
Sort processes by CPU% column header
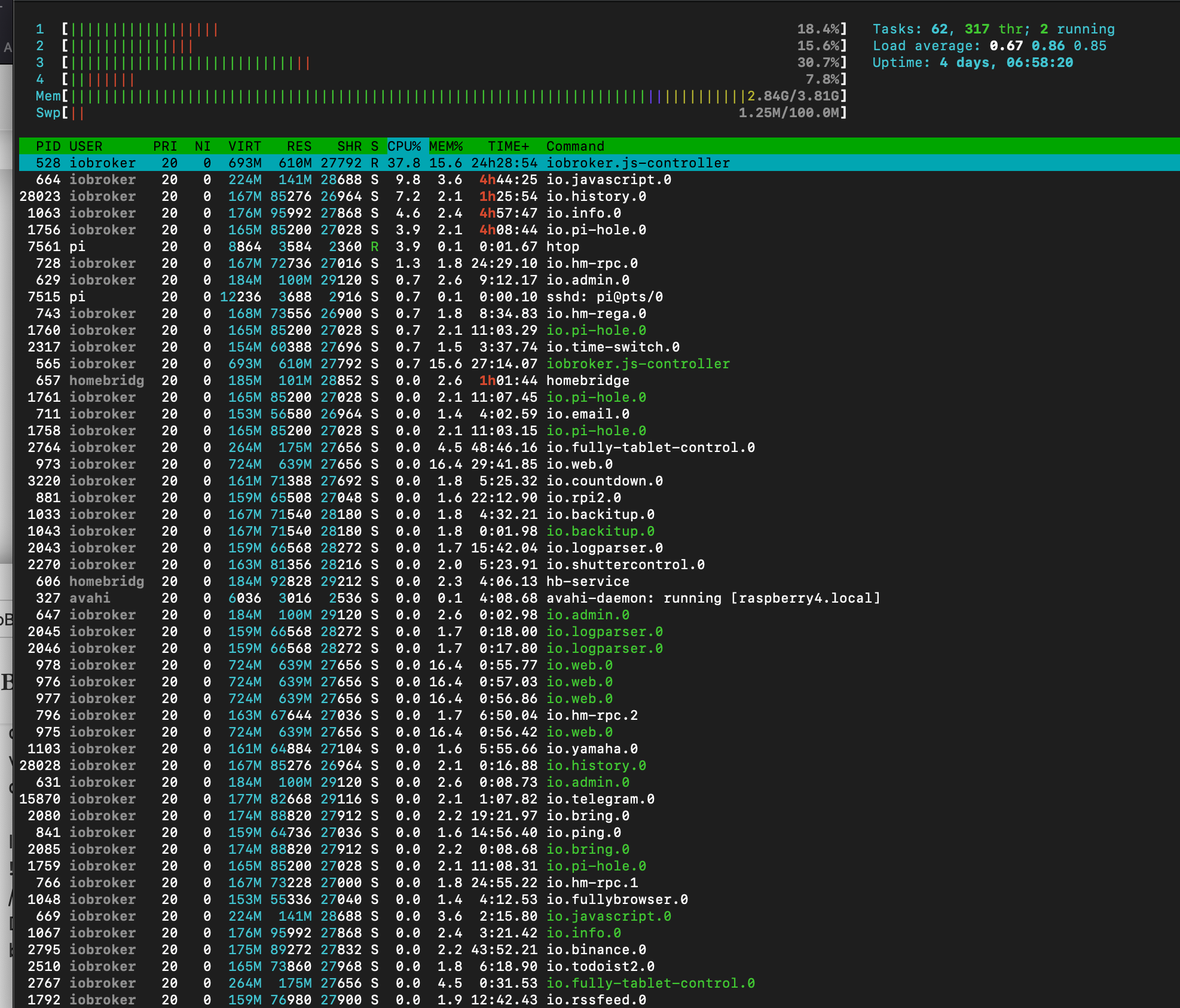point(404,146)
